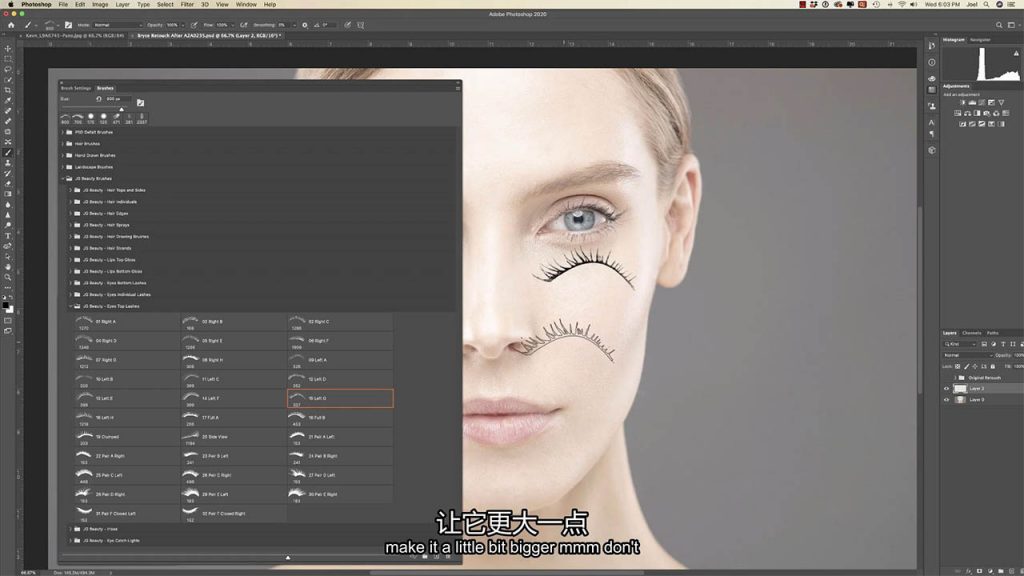
Task: Add a Brightness/Contrast adjustment
Action: [x=962, y=103]
